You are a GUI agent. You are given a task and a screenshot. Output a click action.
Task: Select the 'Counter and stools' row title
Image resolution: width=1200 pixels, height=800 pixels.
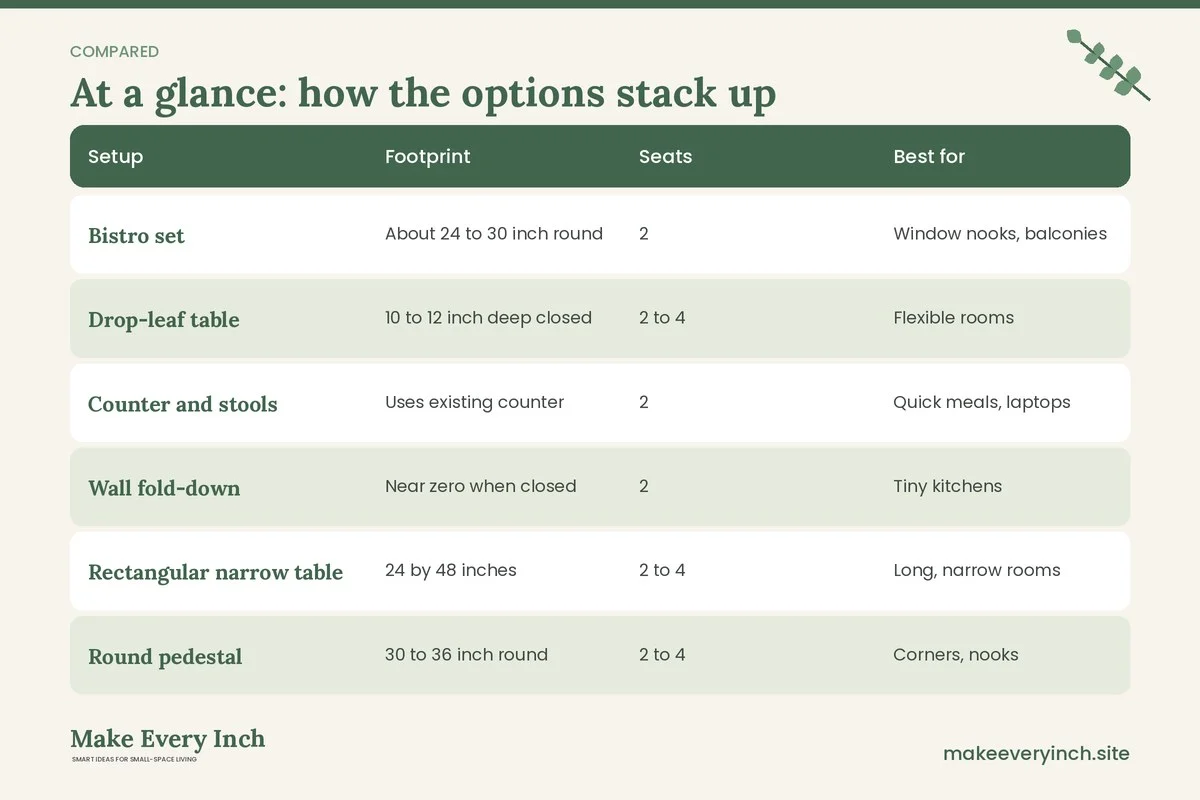183,404
